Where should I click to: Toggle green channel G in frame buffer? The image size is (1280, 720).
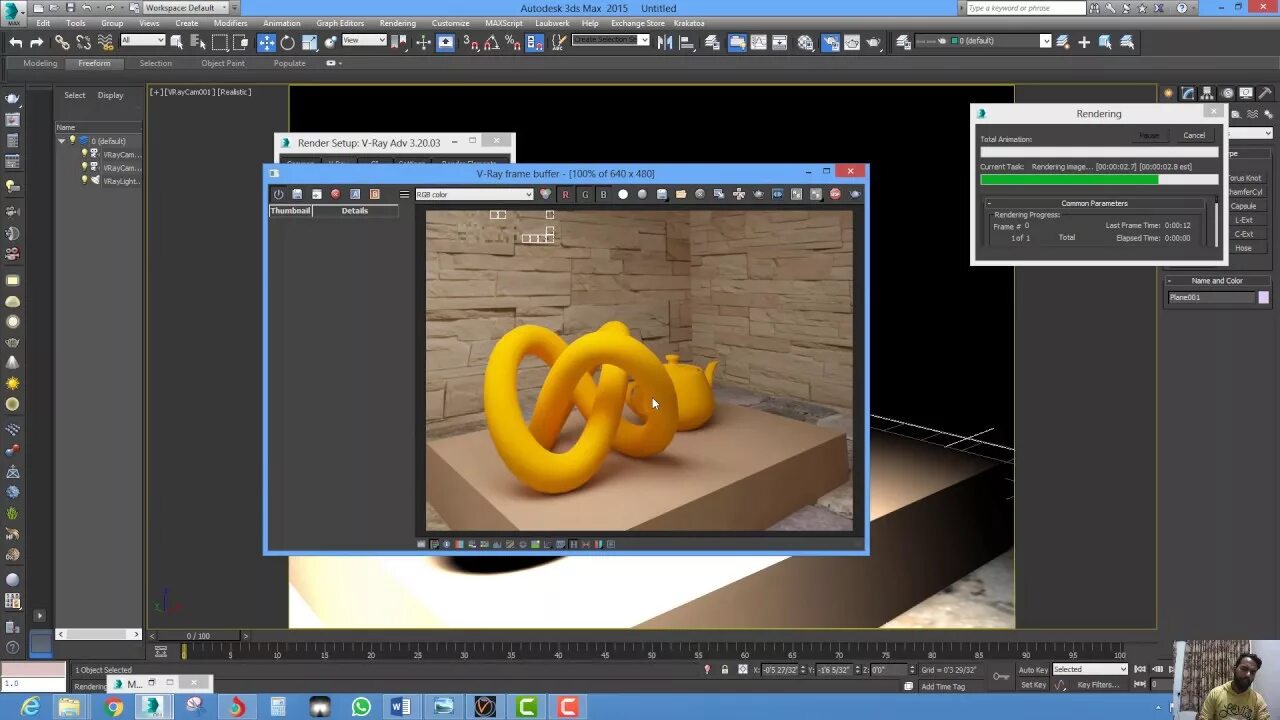[585, 194]
